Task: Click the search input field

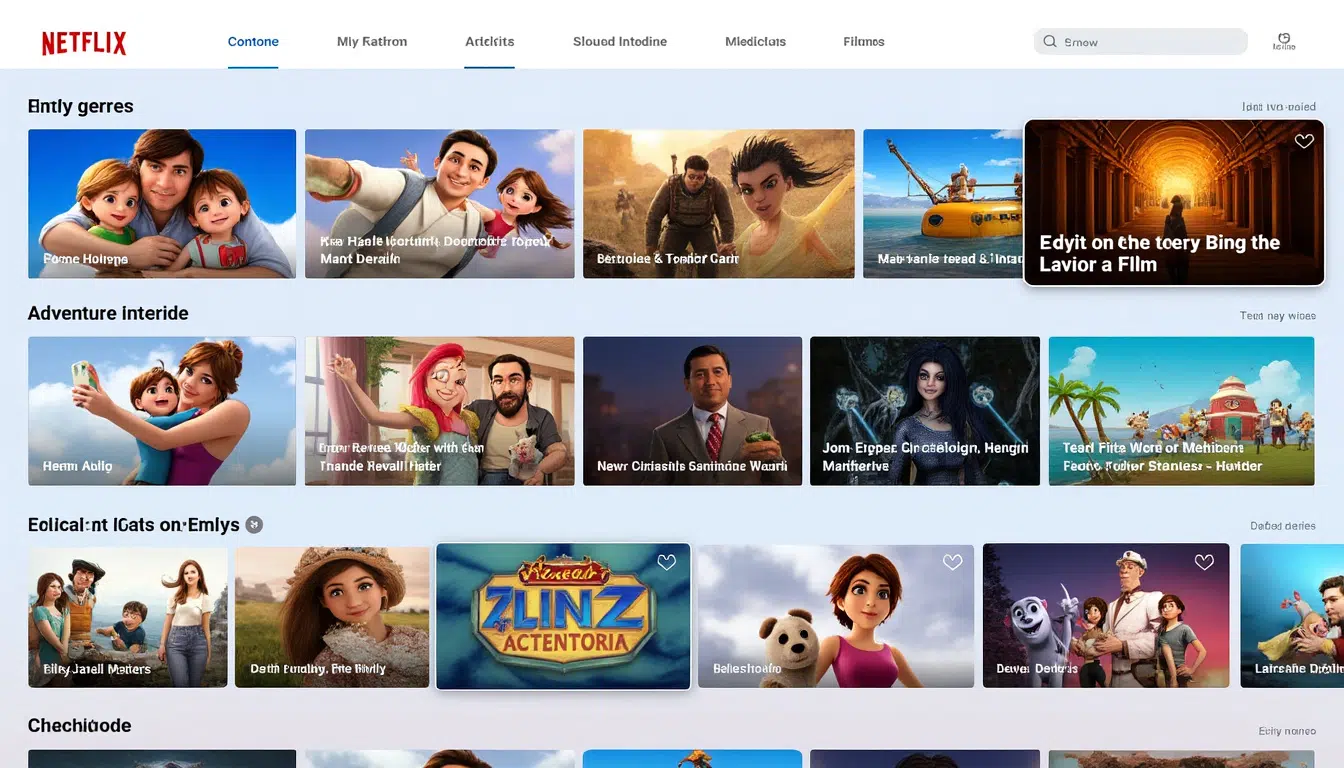Action: [x=1140, y=41]
